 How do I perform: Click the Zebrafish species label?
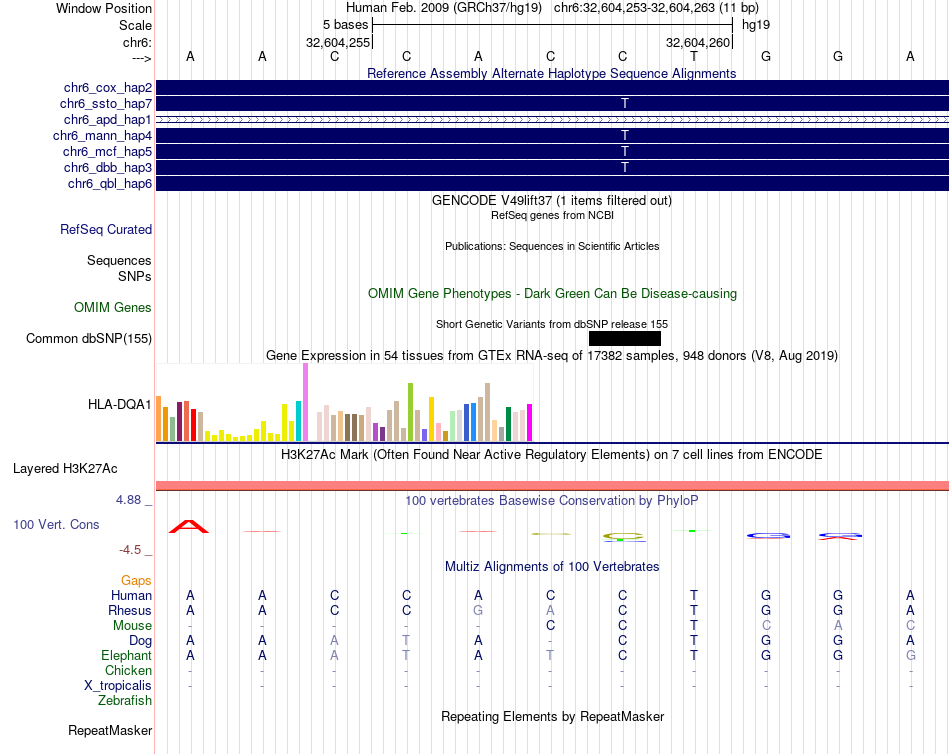(x=125, y=700)
